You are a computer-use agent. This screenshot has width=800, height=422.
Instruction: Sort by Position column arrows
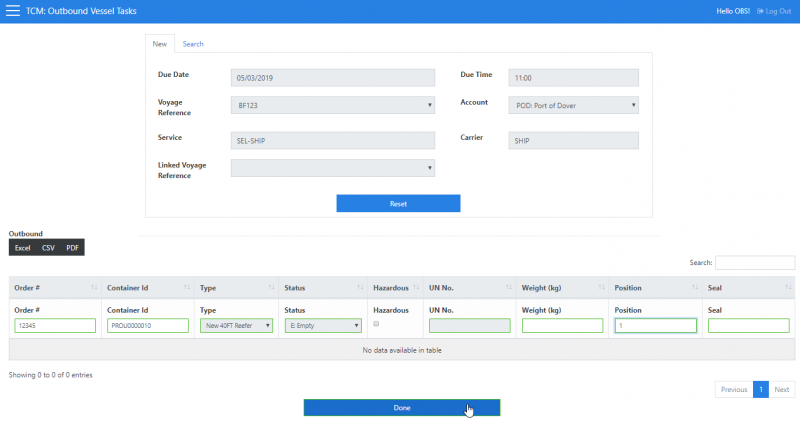tap(695, 288)
